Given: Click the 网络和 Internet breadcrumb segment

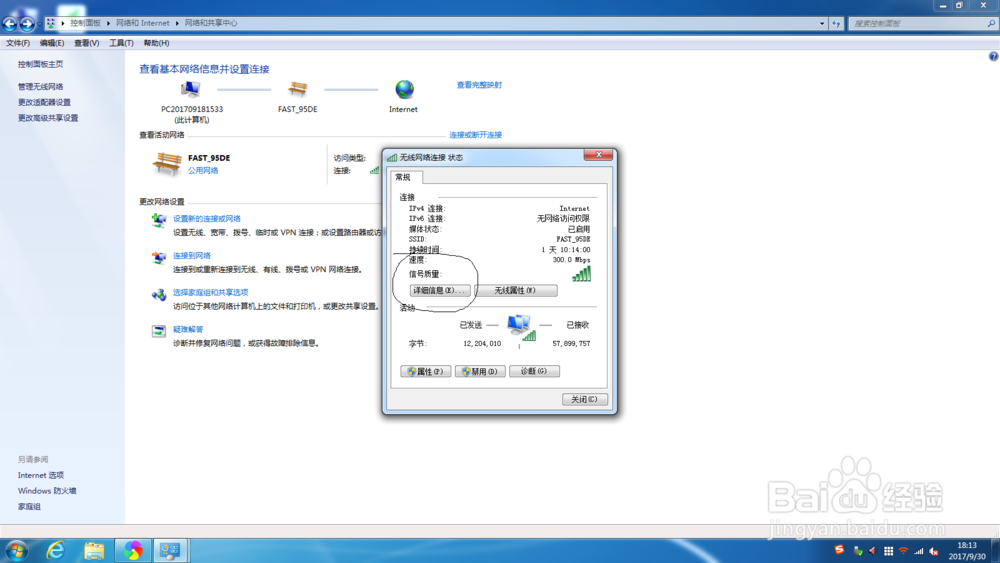Looking at the screenshot, I should [x=143, y=23].
